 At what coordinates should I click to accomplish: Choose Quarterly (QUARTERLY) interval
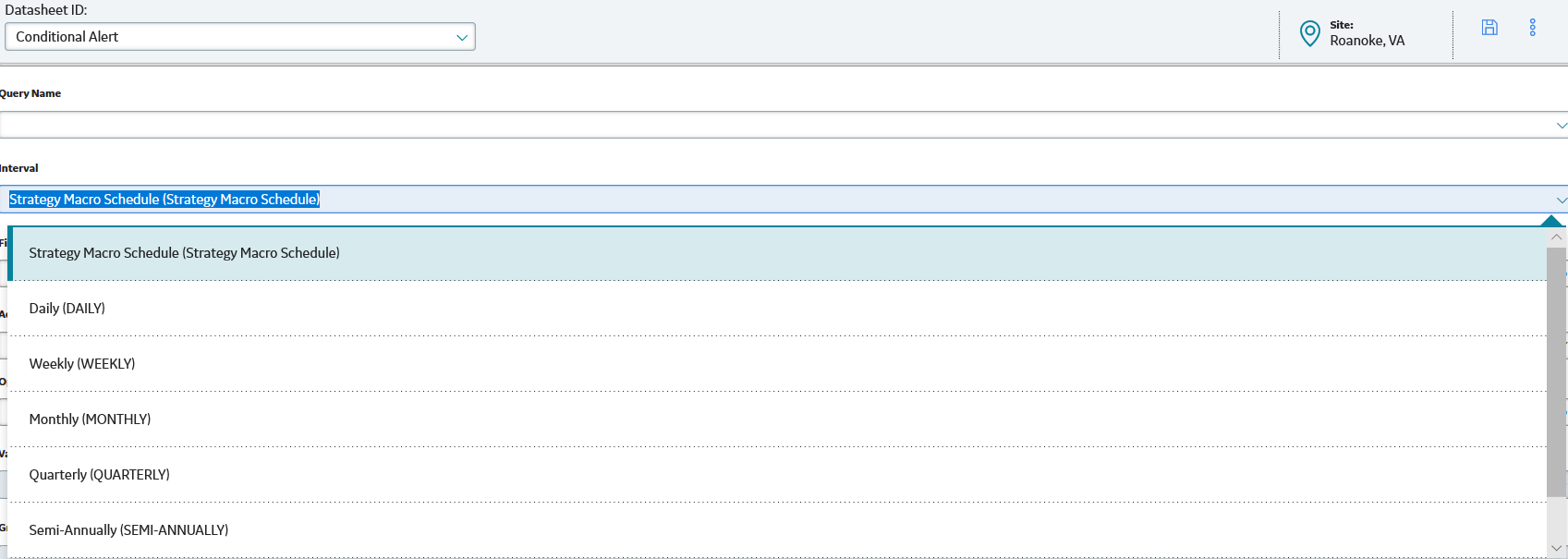(100, 475)
